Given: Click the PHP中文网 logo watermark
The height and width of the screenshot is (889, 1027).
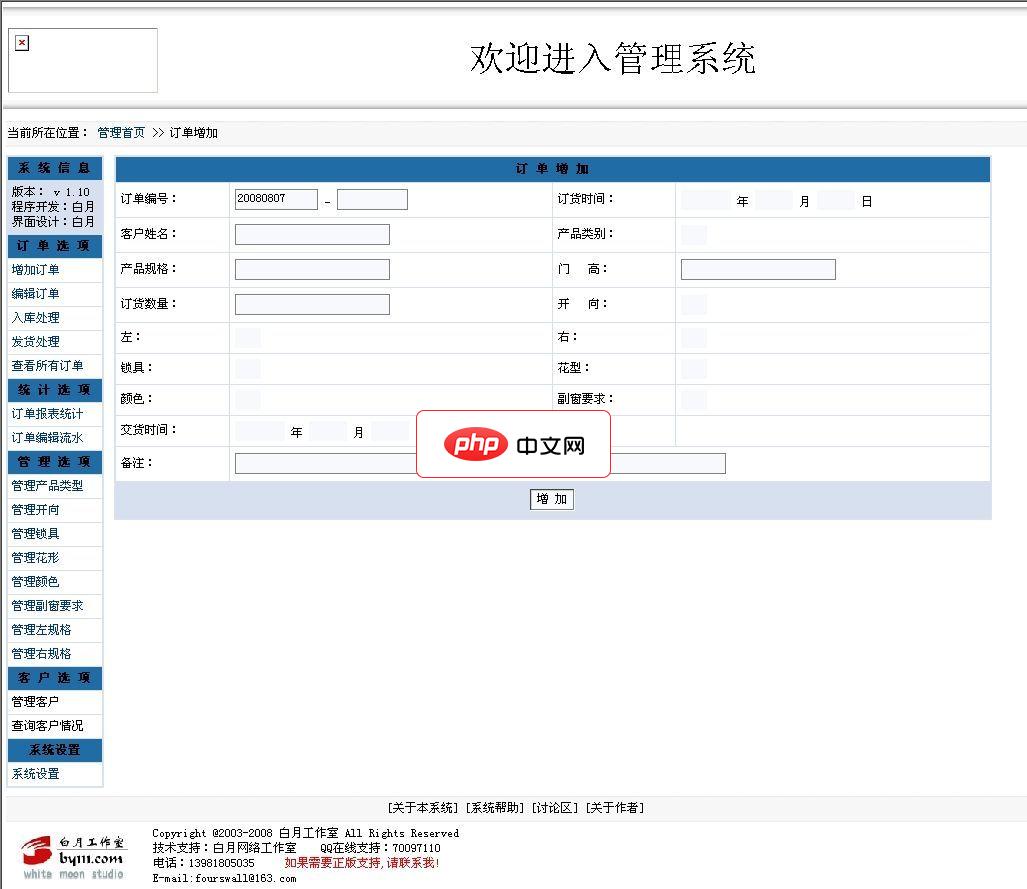Looking at the screenshot, I should click(513, 444).
